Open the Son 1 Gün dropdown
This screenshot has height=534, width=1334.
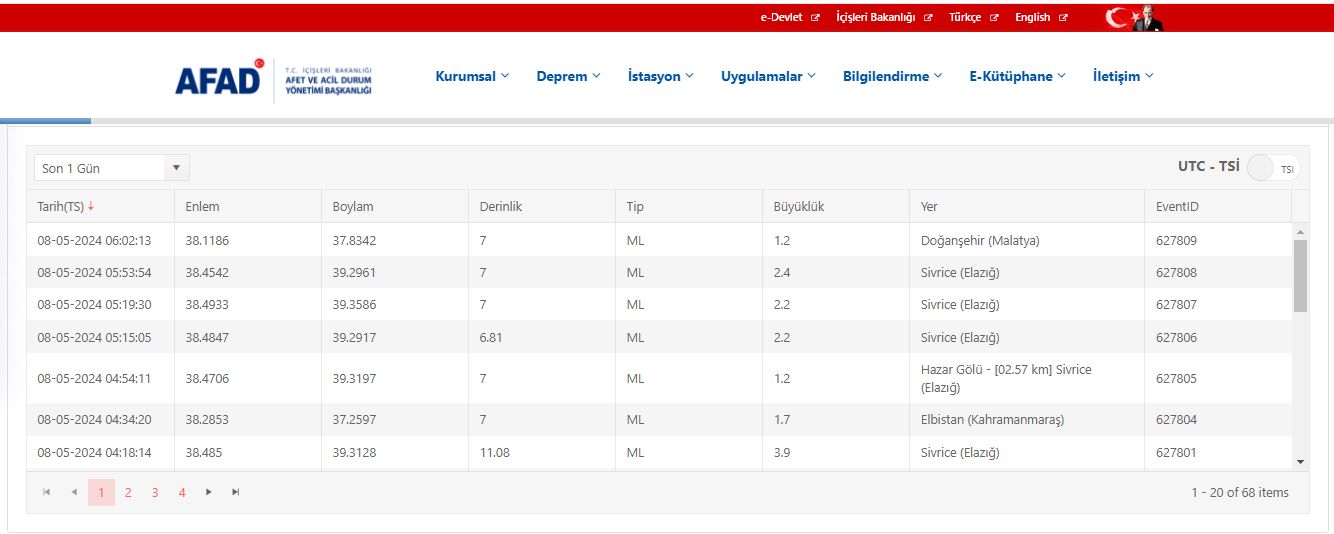pyautogui.click(x=111, y=168)
